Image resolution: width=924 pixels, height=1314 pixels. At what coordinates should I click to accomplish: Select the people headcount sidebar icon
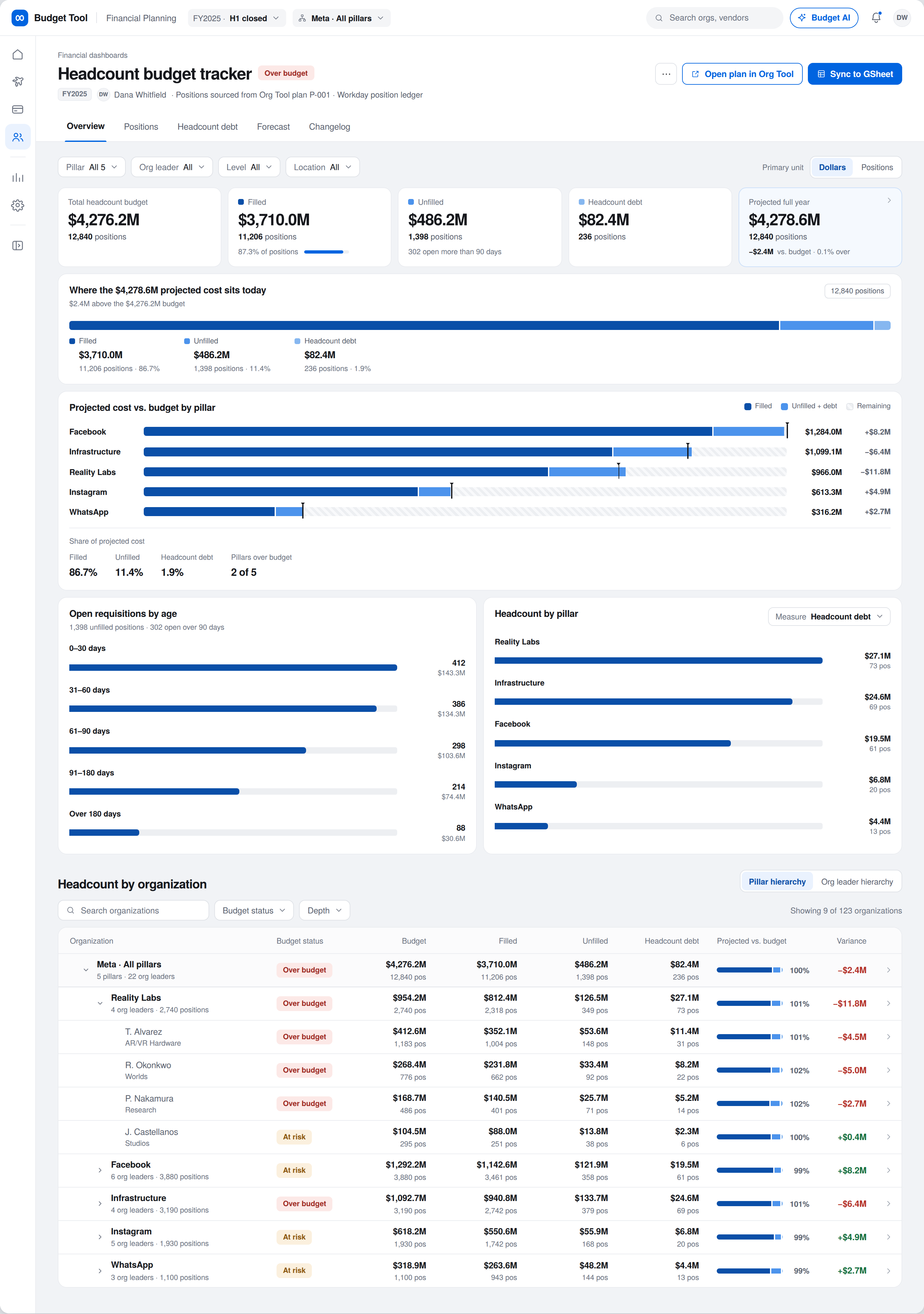18,137
